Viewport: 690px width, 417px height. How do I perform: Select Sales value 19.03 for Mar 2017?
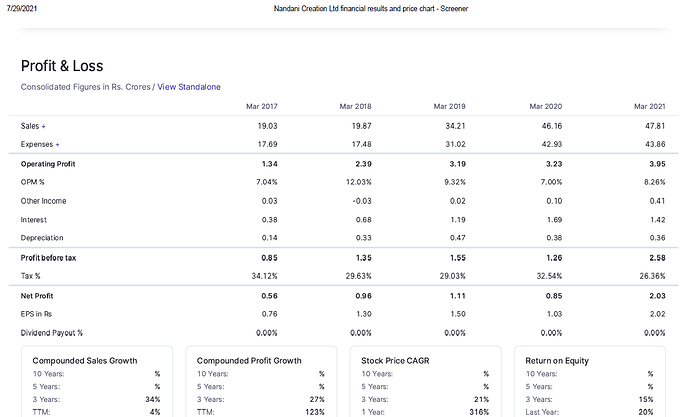(268, 126)
